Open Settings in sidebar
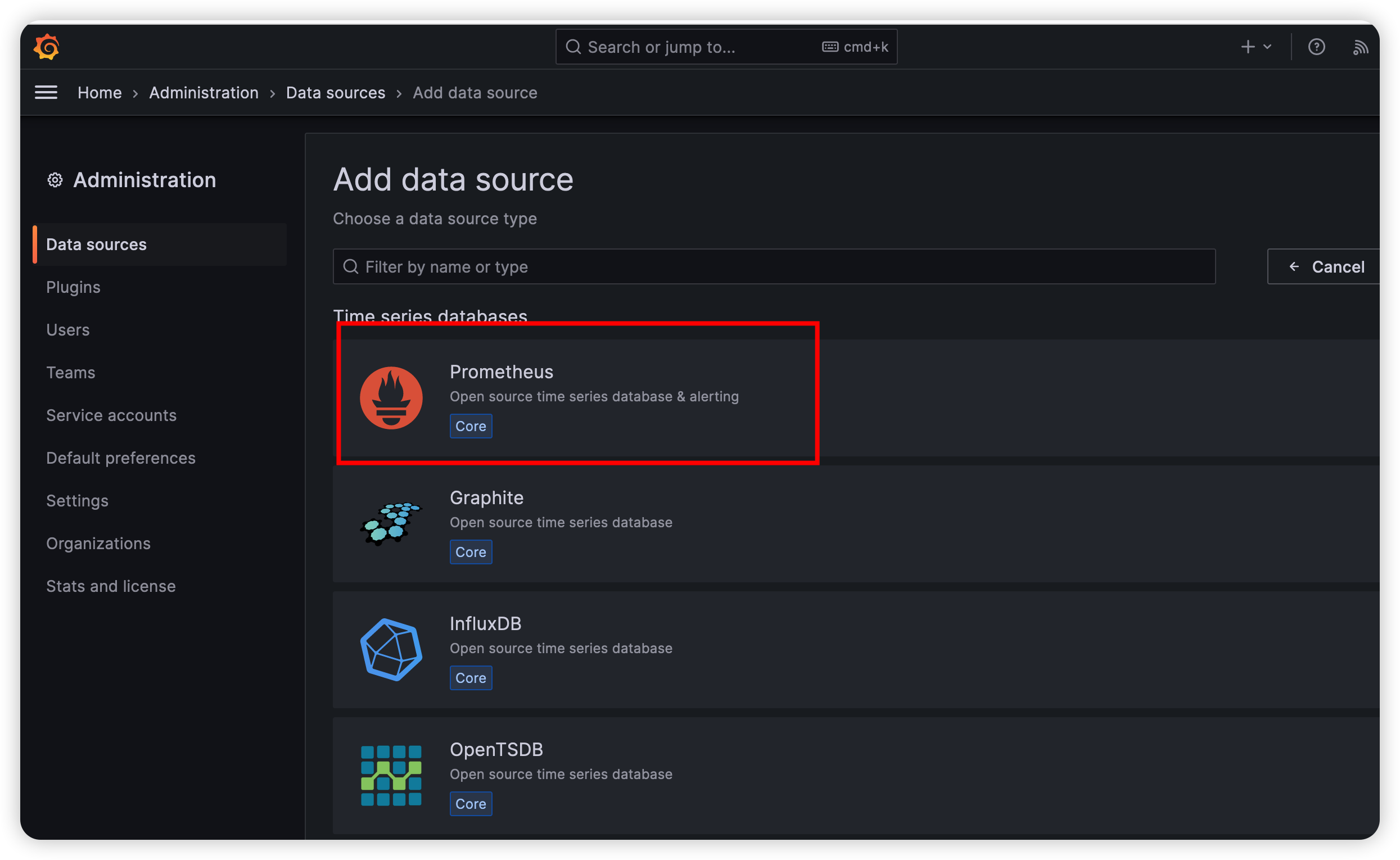 pyautogui.click(x=78, y=500)
